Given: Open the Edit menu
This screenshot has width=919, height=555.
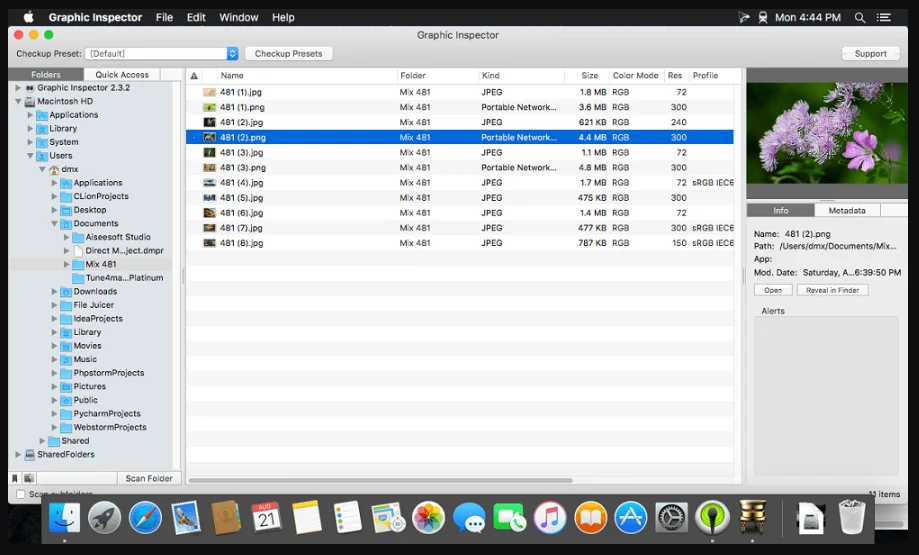Looking at the screenshot, I should pos(196,18).
